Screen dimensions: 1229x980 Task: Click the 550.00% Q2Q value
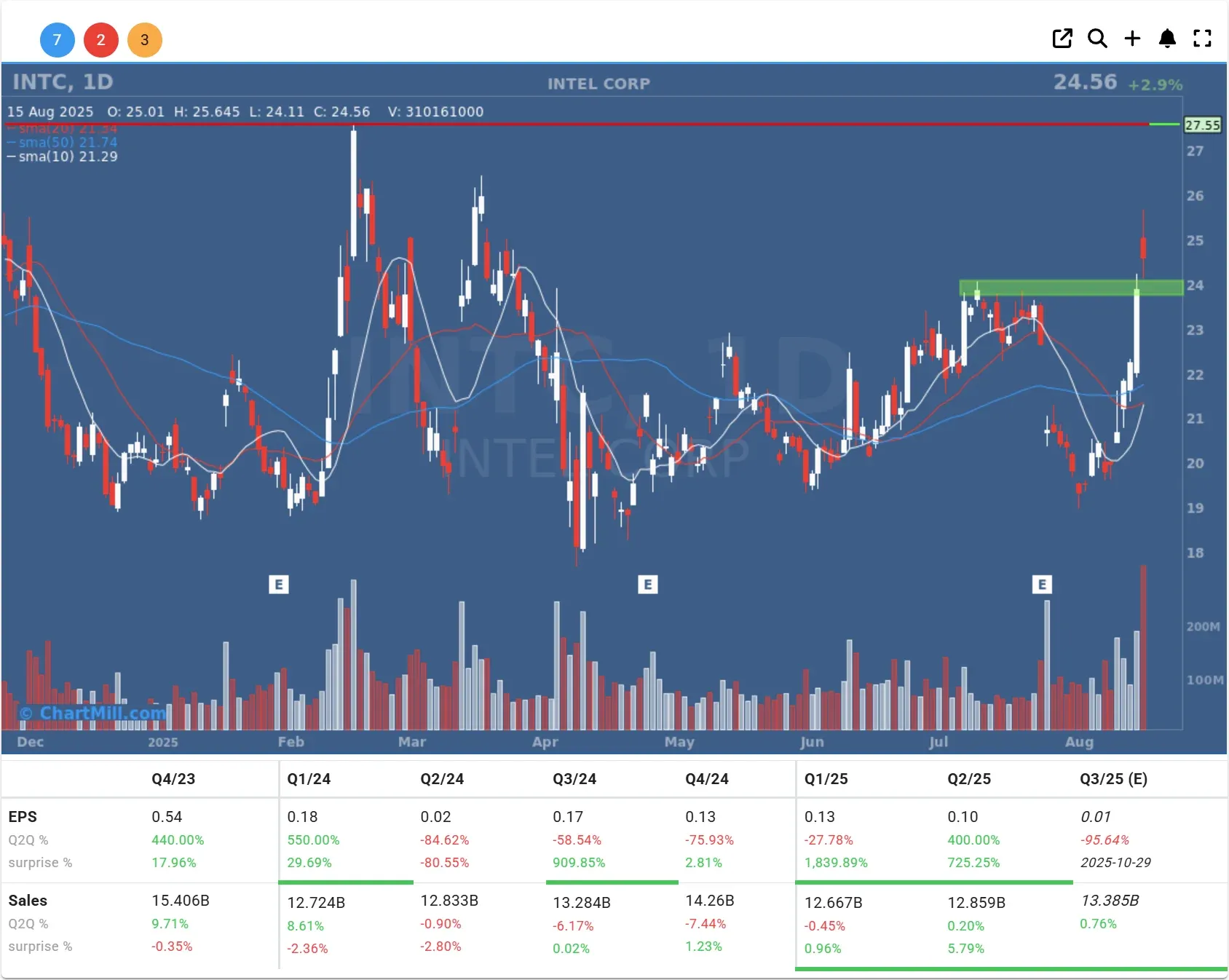click(x=313, y=839)
